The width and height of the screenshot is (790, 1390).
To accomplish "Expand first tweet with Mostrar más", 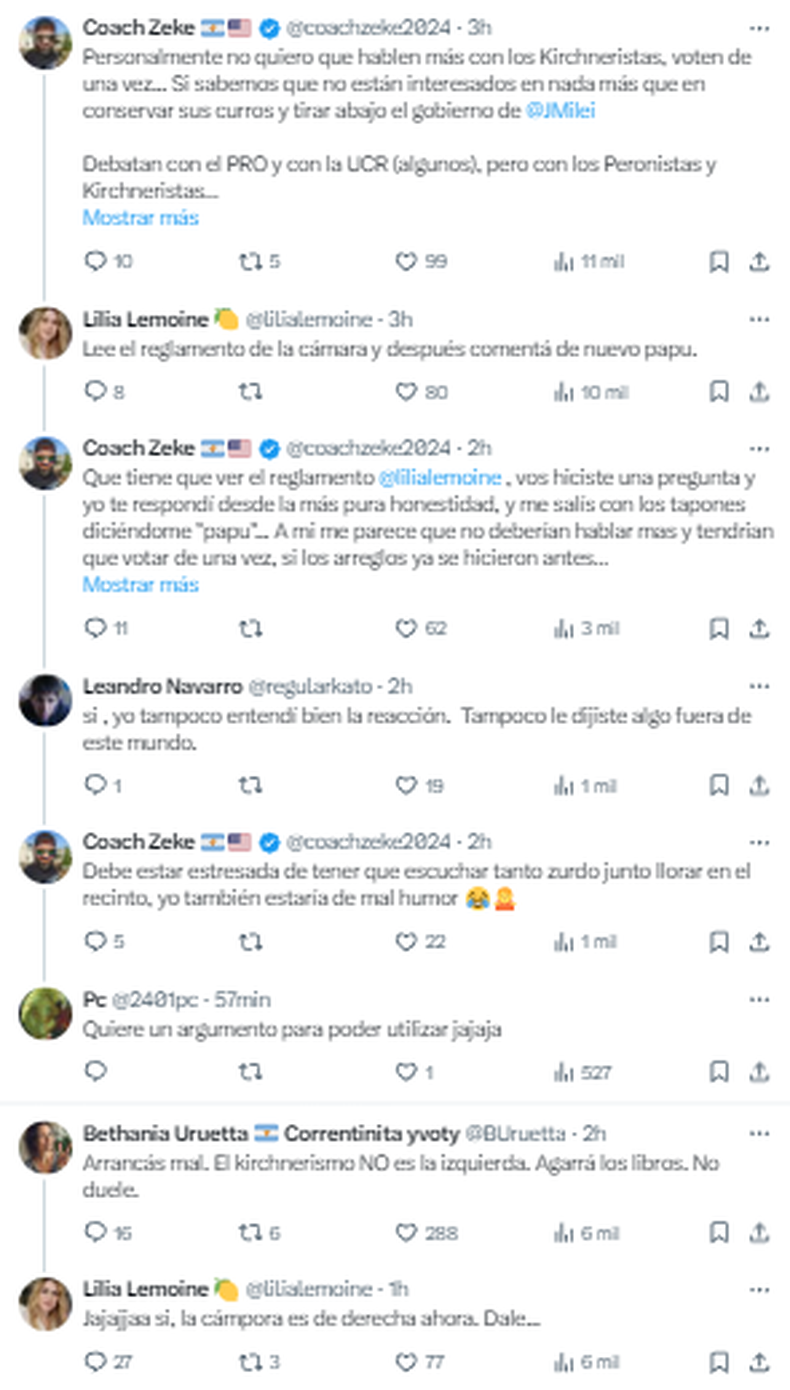I will pos(140,218).
